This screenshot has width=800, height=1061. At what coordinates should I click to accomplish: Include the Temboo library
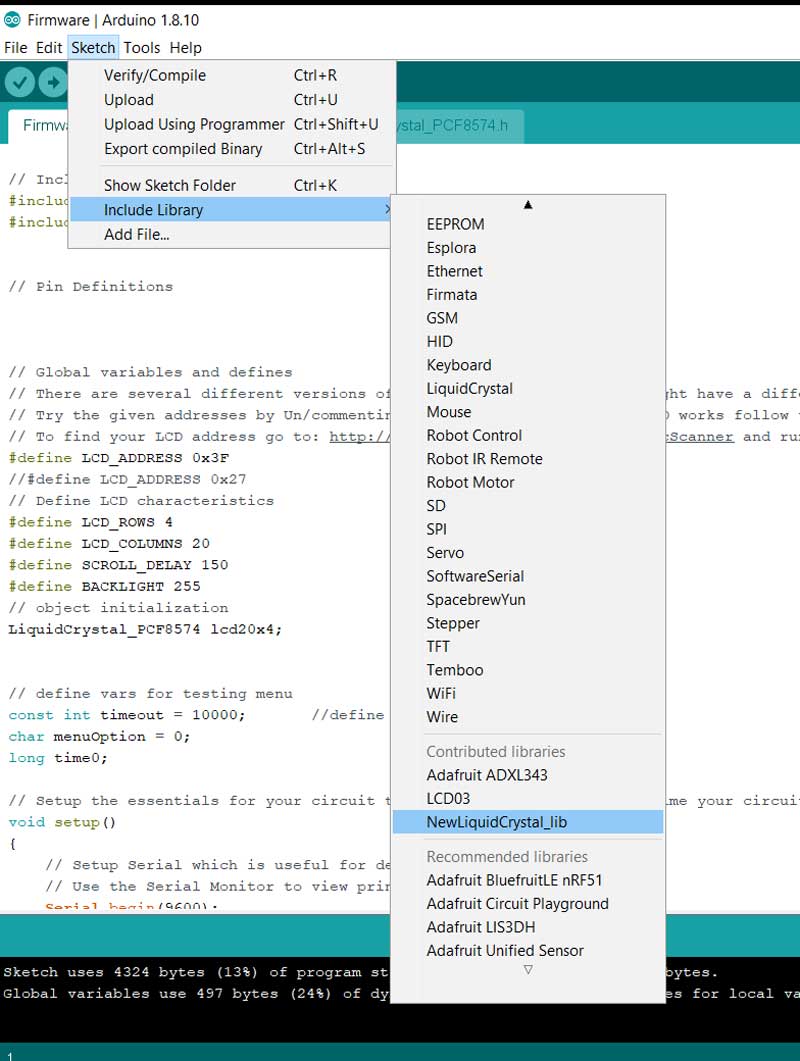pyautogui.click(x=528, y=670)
